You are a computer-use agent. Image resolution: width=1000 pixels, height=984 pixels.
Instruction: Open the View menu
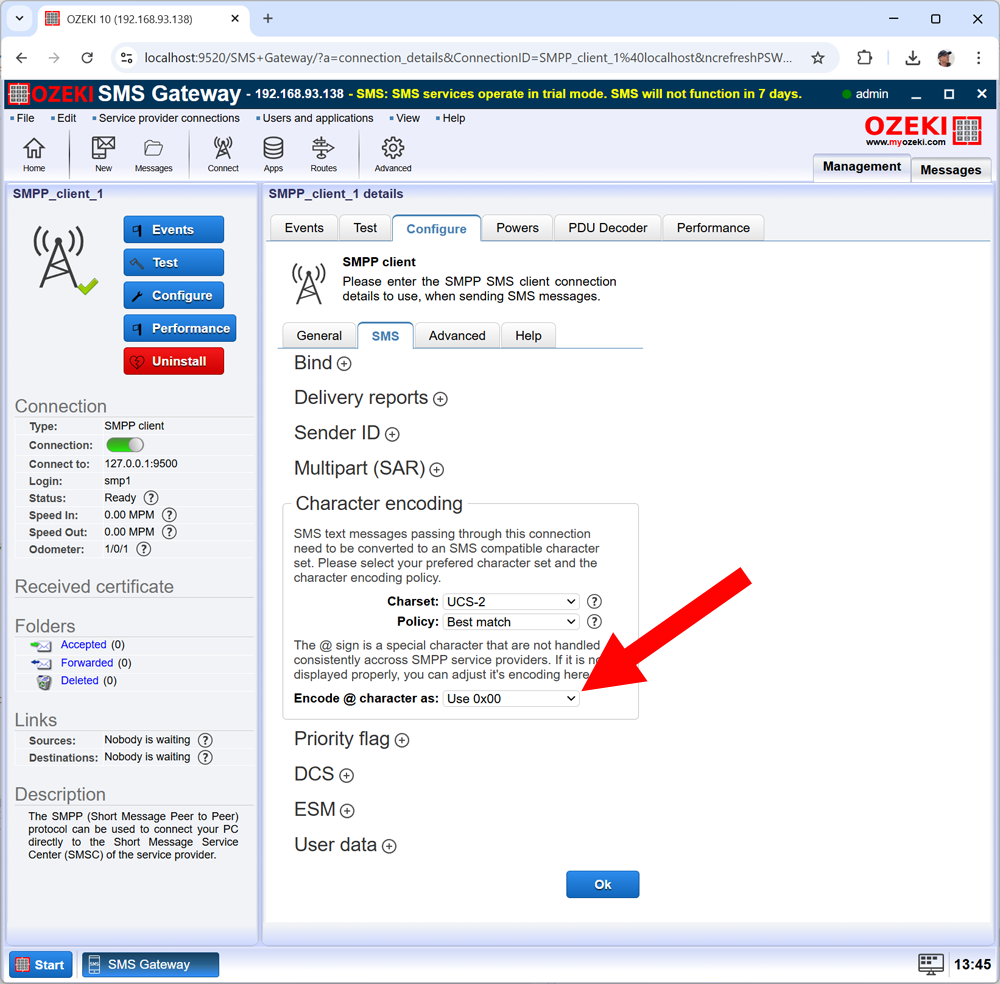[x=408, y=118]
